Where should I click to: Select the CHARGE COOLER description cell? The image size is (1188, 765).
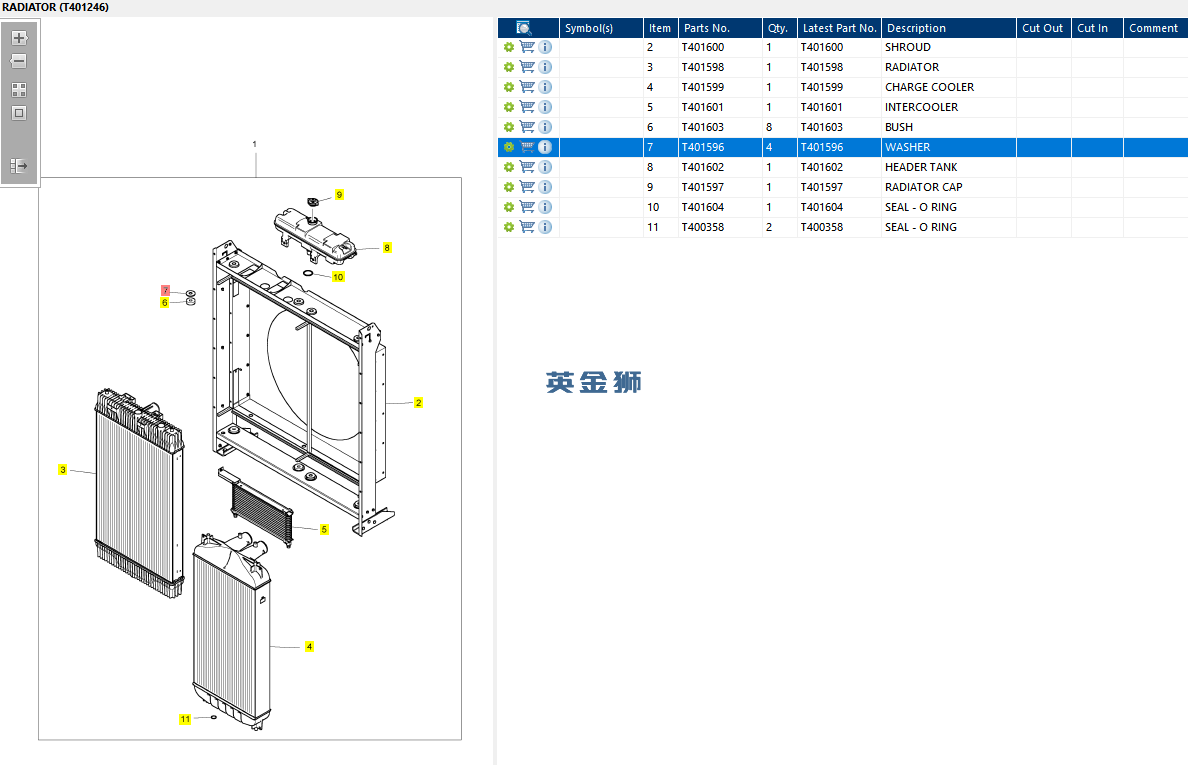pyautogui.click(x=949, y=87)
